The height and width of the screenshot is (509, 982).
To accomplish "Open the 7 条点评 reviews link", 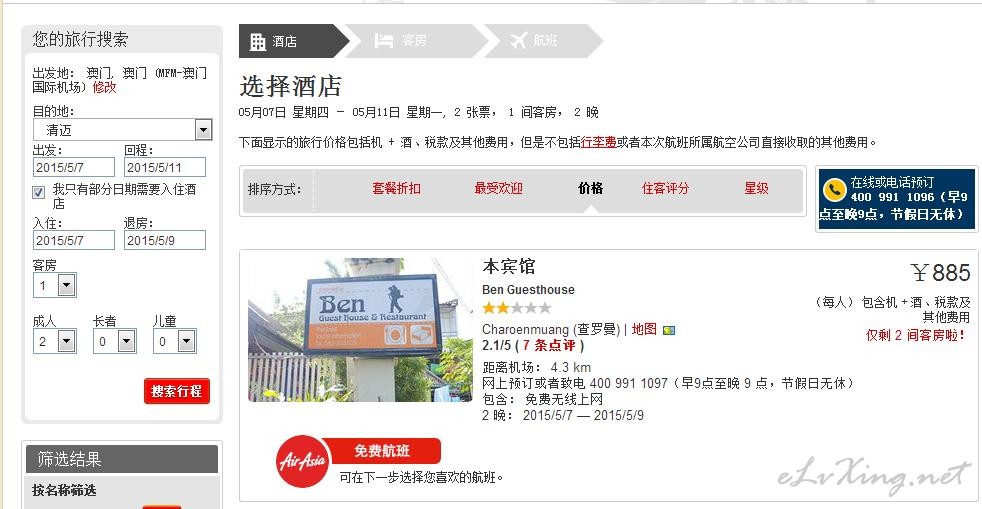I will (549, 346).
